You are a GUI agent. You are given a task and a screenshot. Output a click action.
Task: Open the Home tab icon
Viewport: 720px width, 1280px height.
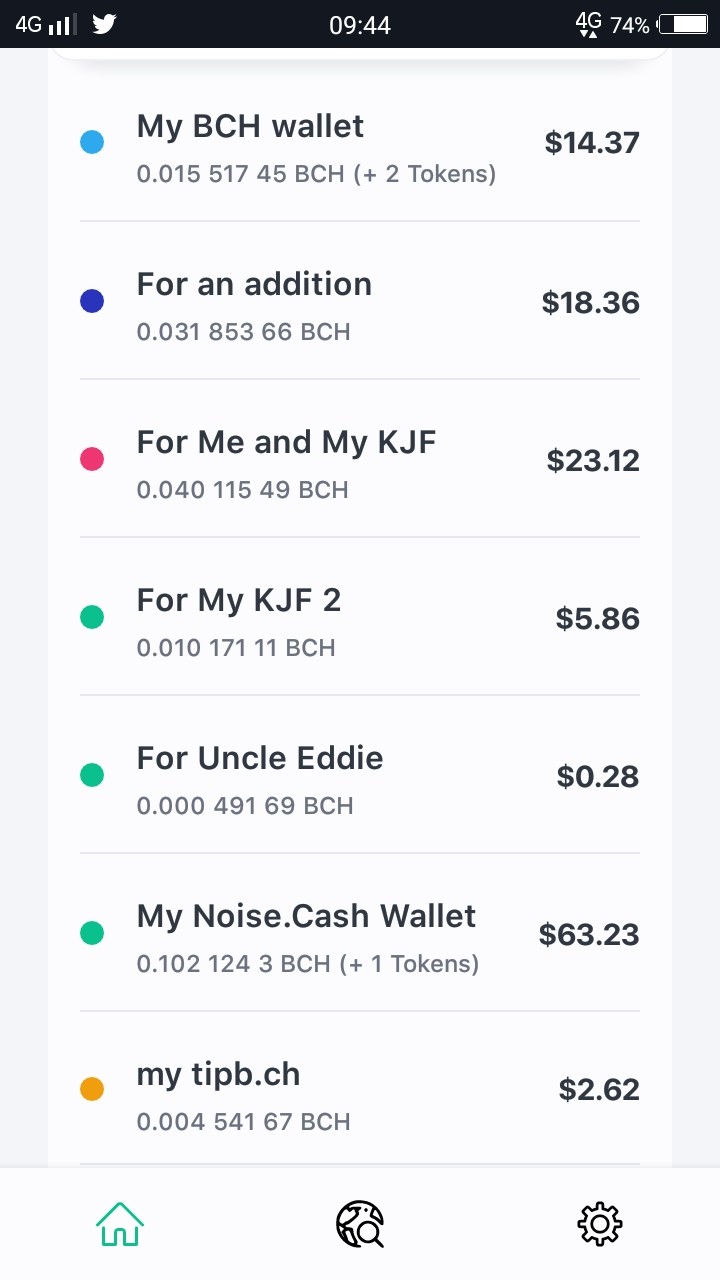(119, 1223)
